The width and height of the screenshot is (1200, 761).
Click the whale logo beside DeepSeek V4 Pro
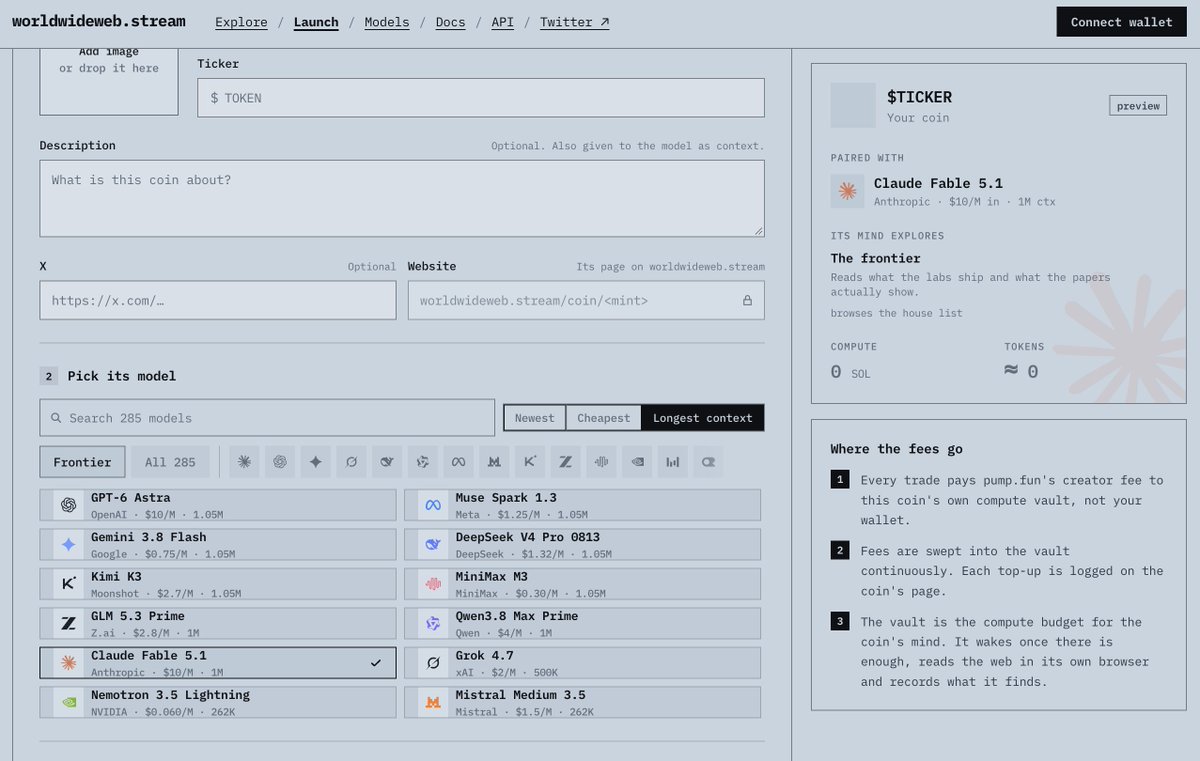[x=433, y=544]
